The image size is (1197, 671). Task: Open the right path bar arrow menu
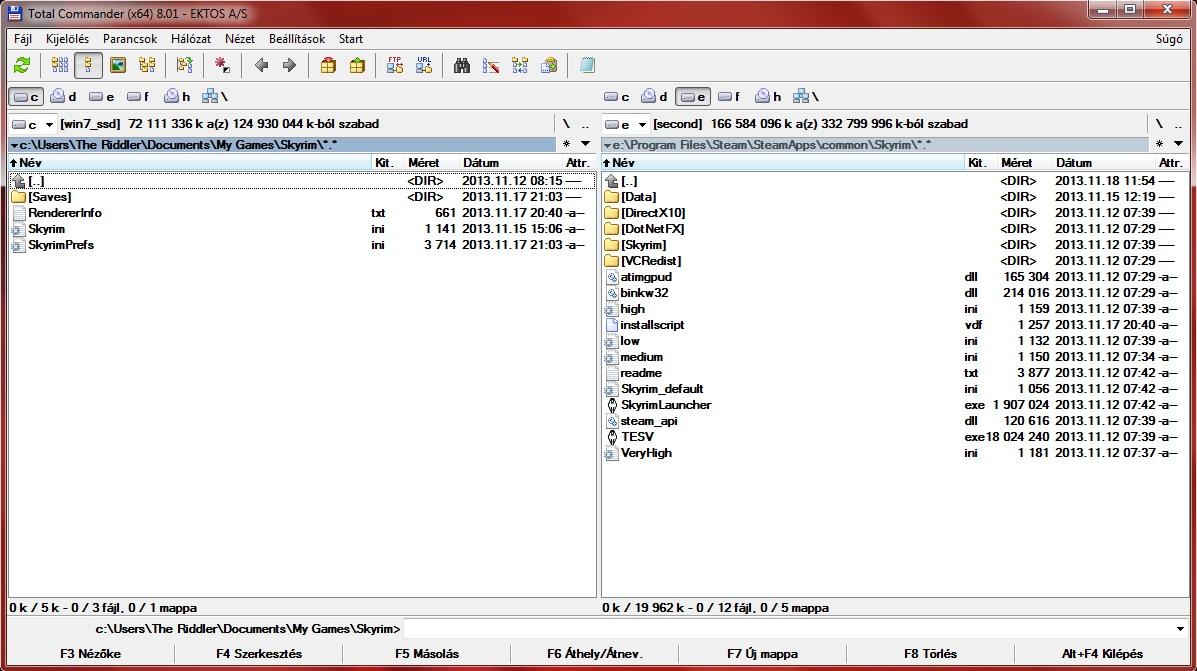click(607, 145)
